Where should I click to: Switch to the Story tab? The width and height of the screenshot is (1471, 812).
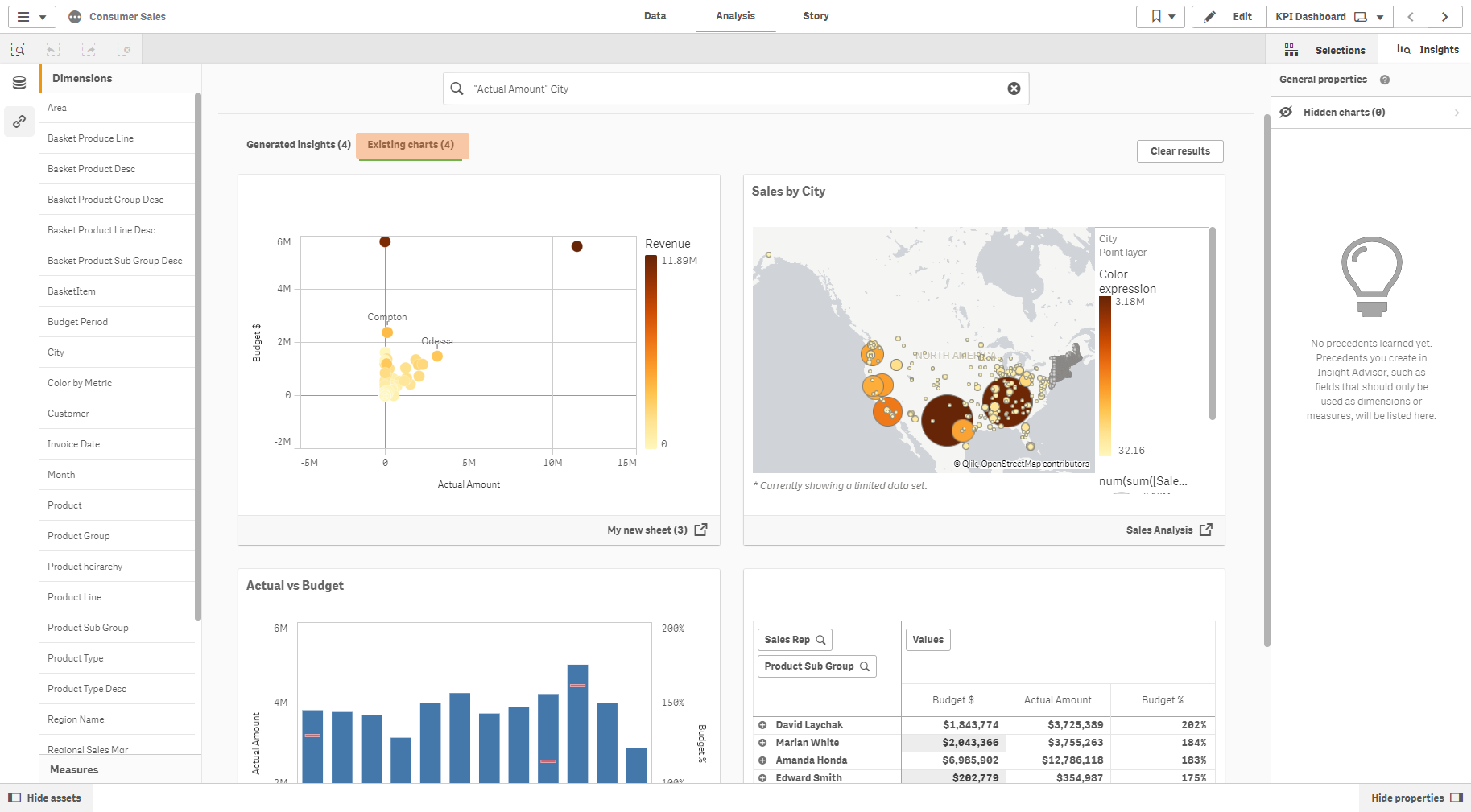tap(816, 15)
